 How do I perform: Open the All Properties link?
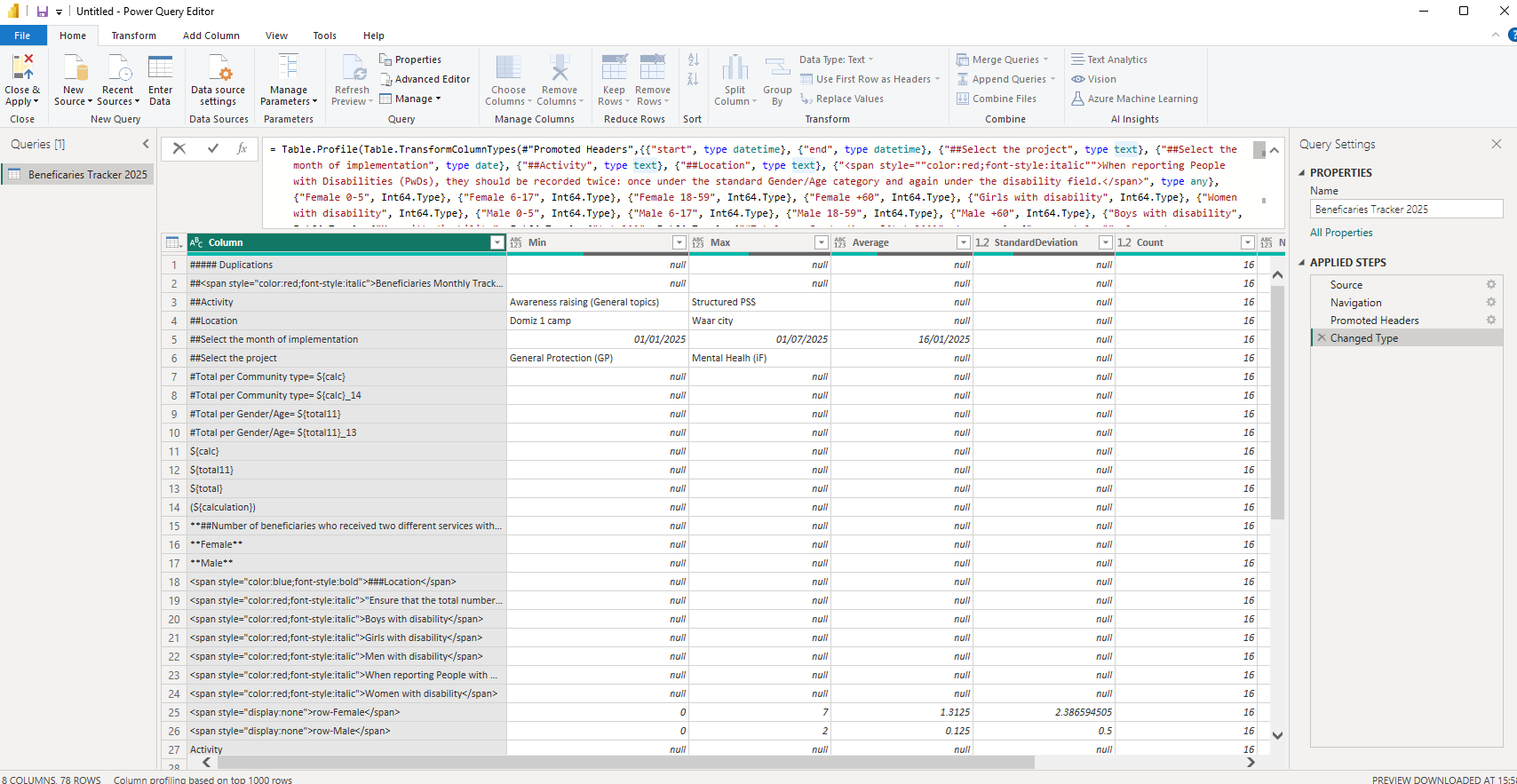coord(1341,233)
